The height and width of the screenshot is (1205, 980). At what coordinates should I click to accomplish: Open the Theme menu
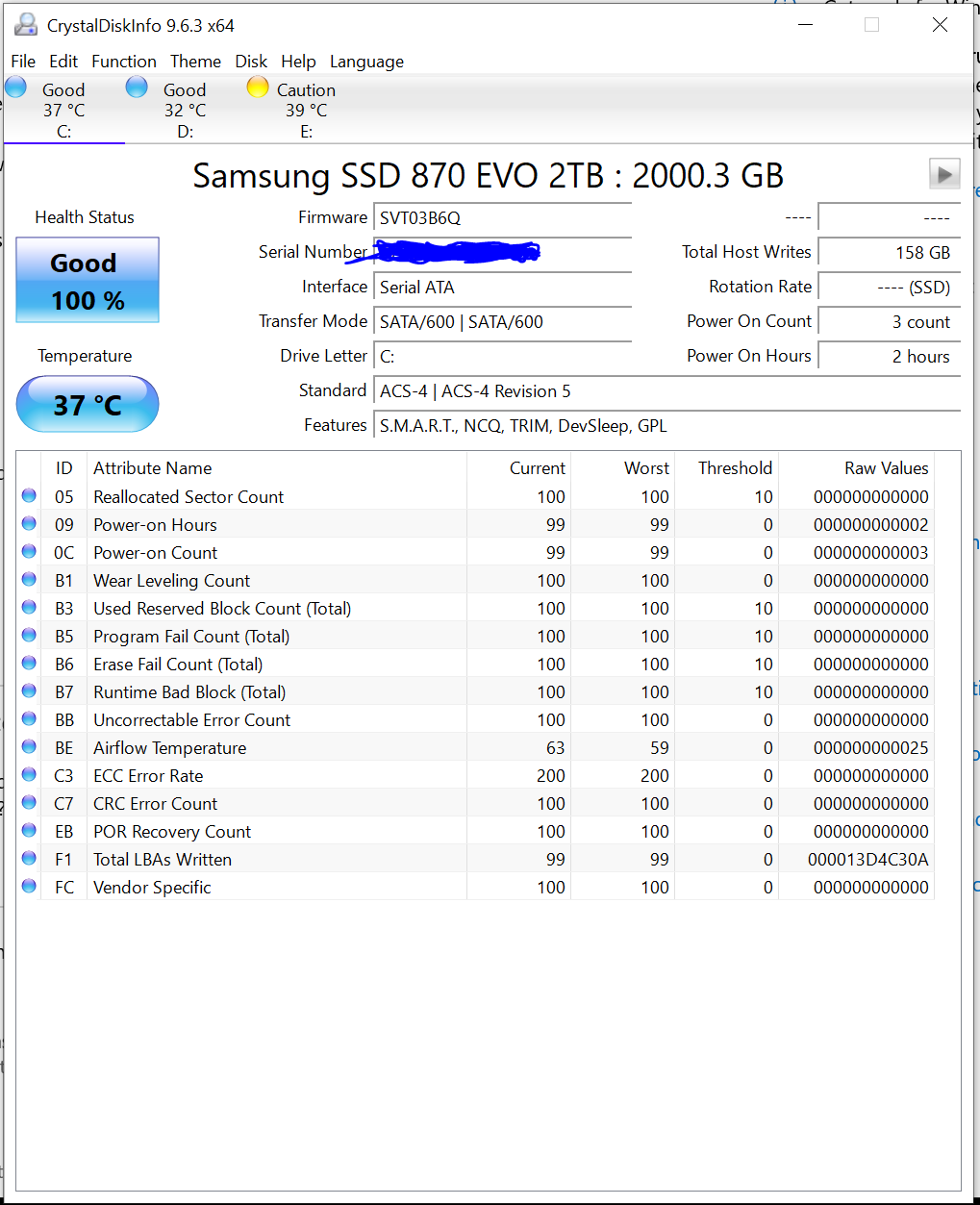click(195, 62)
